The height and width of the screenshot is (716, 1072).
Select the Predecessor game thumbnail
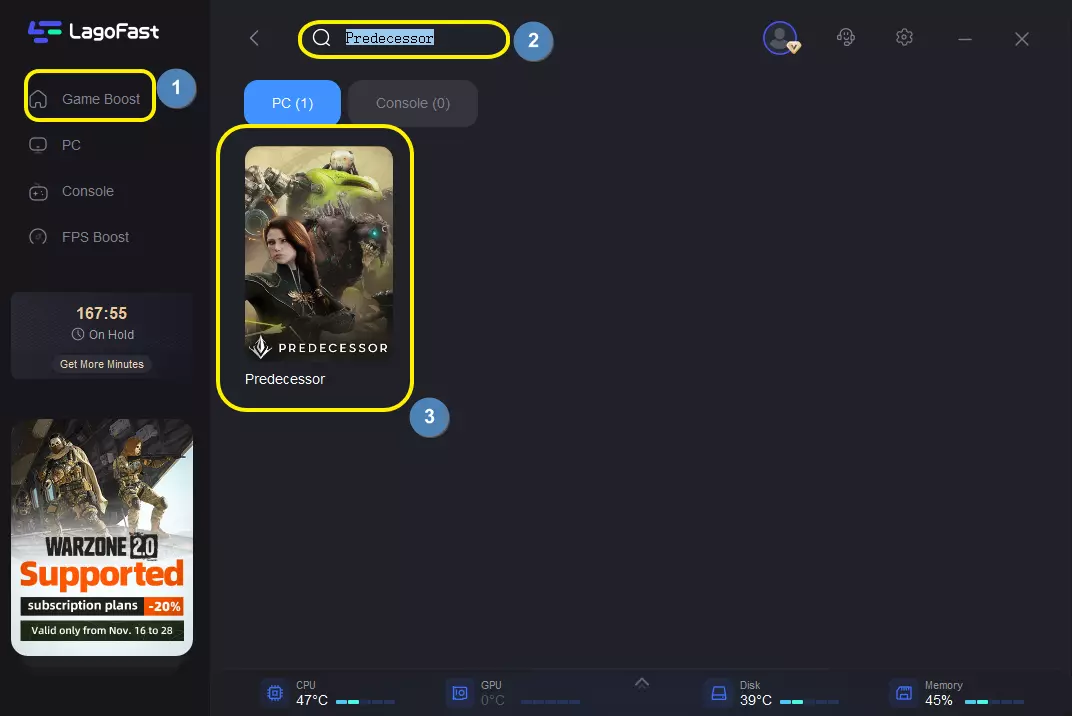(x=318, y=255)
